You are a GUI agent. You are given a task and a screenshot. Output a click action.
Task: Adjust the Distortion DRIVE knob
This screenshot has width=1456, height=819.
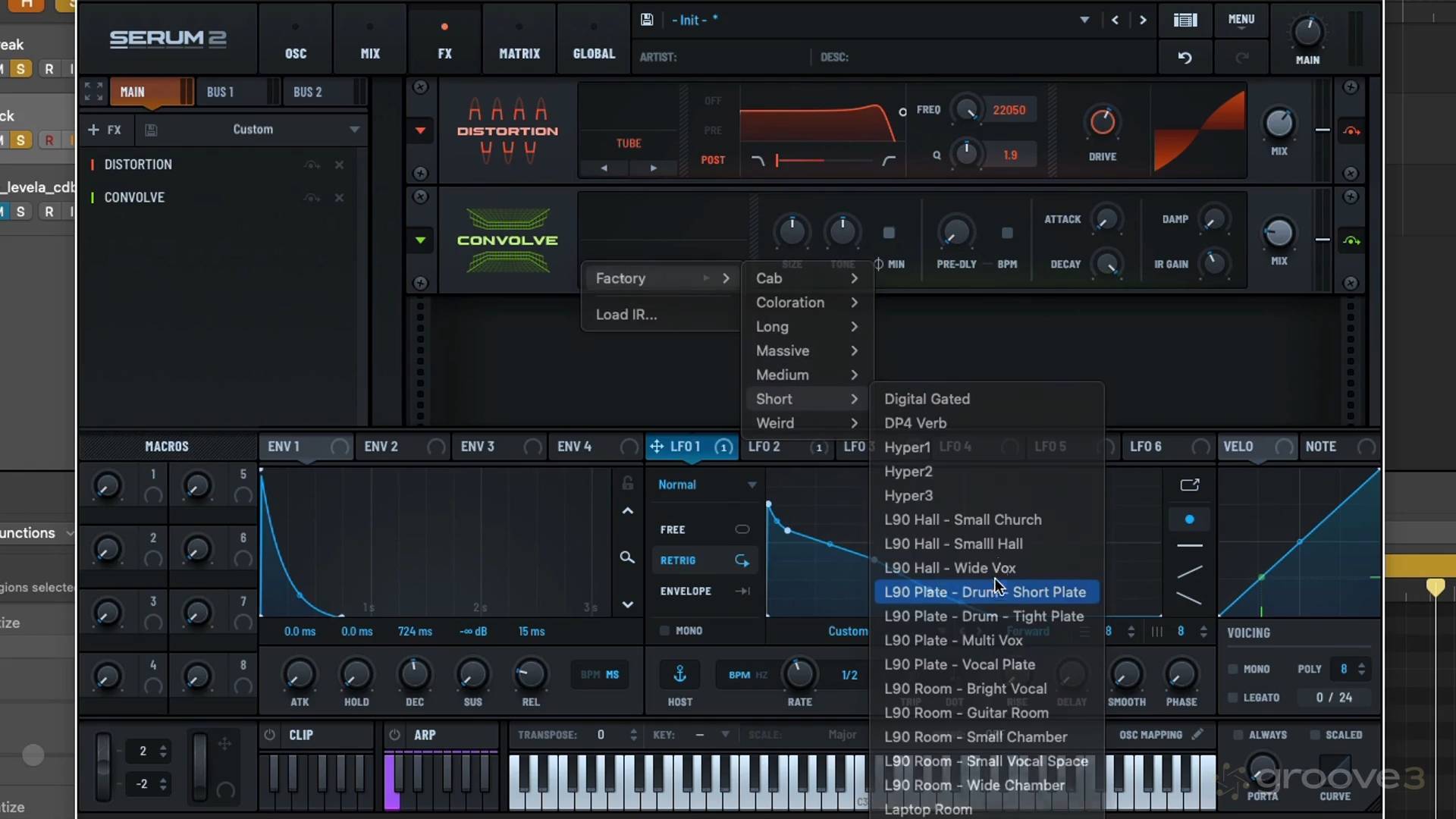[x=1102, y=122]
